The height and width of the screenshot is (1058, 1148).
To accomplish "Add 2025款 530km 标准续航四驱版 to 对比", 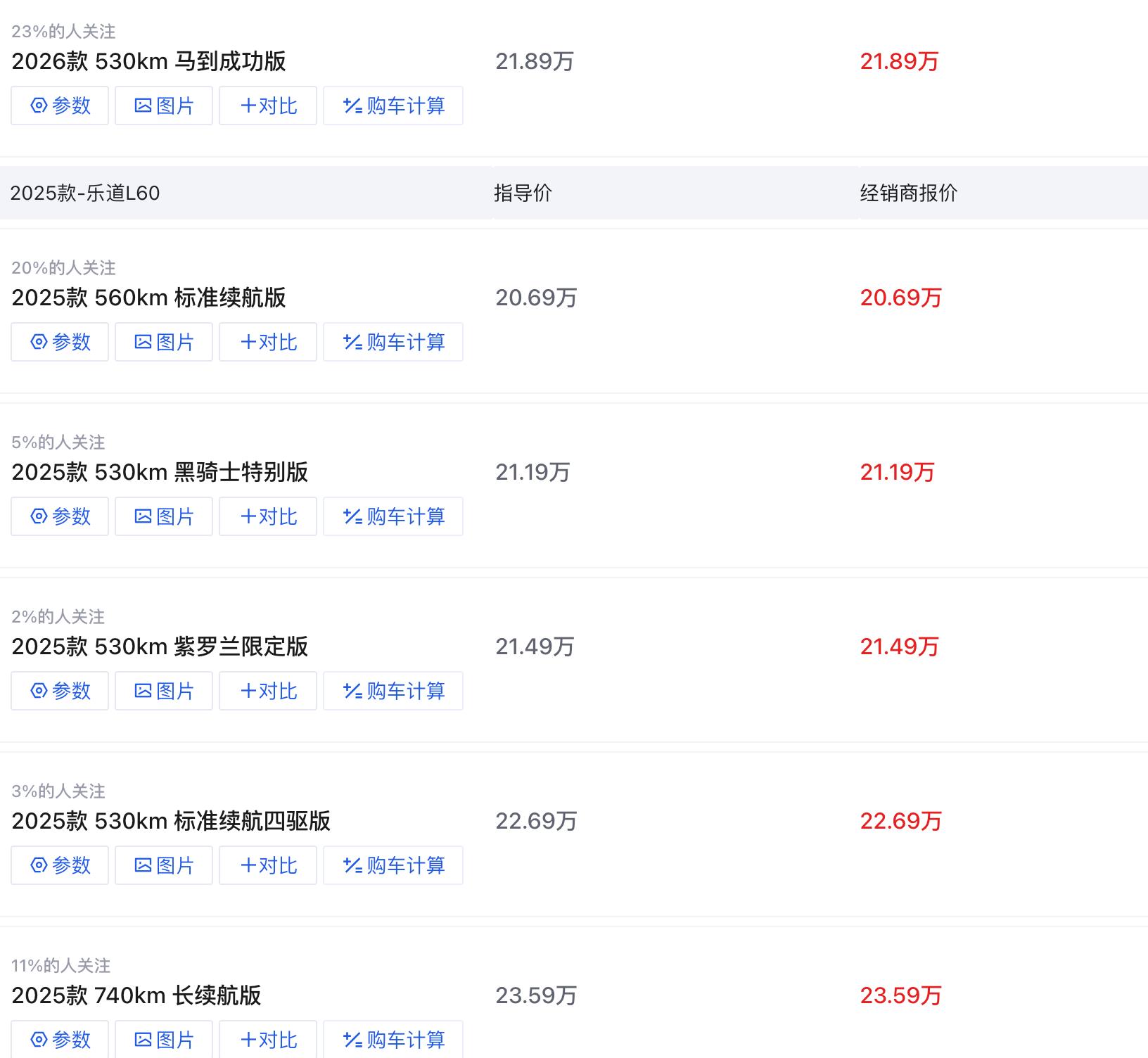I will 268,865.
